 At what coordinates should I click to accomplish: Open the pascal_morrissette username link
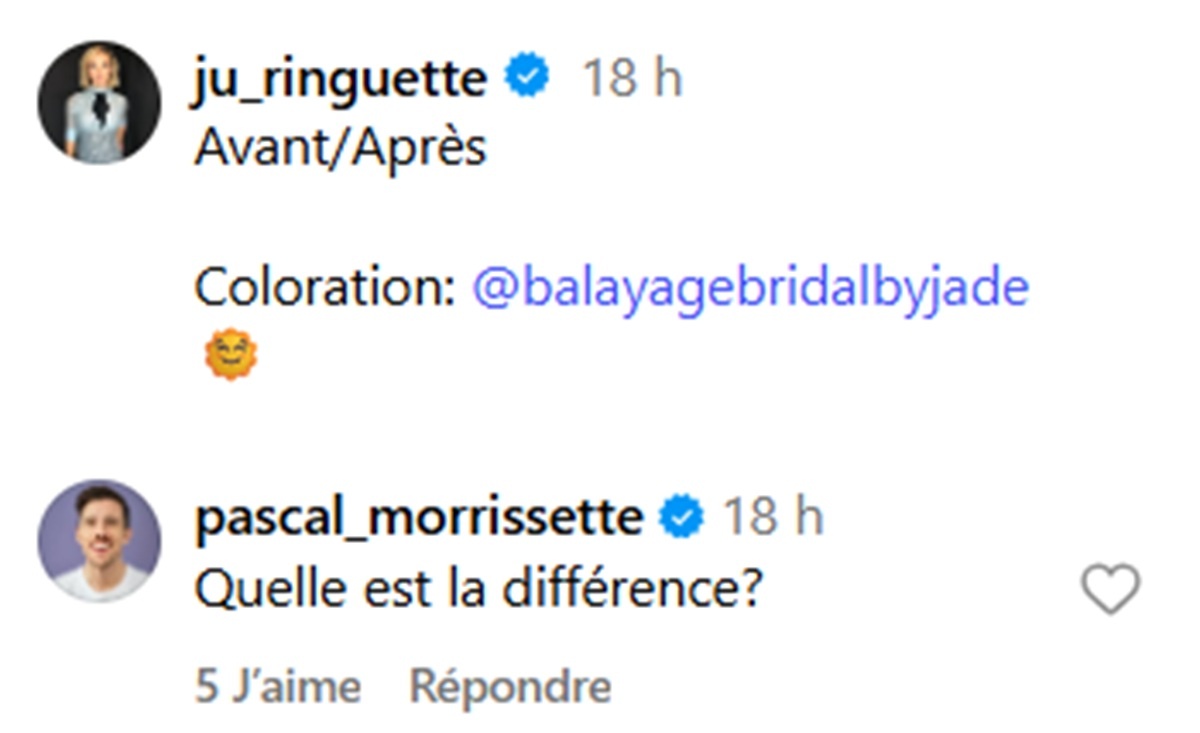[419, 517]
